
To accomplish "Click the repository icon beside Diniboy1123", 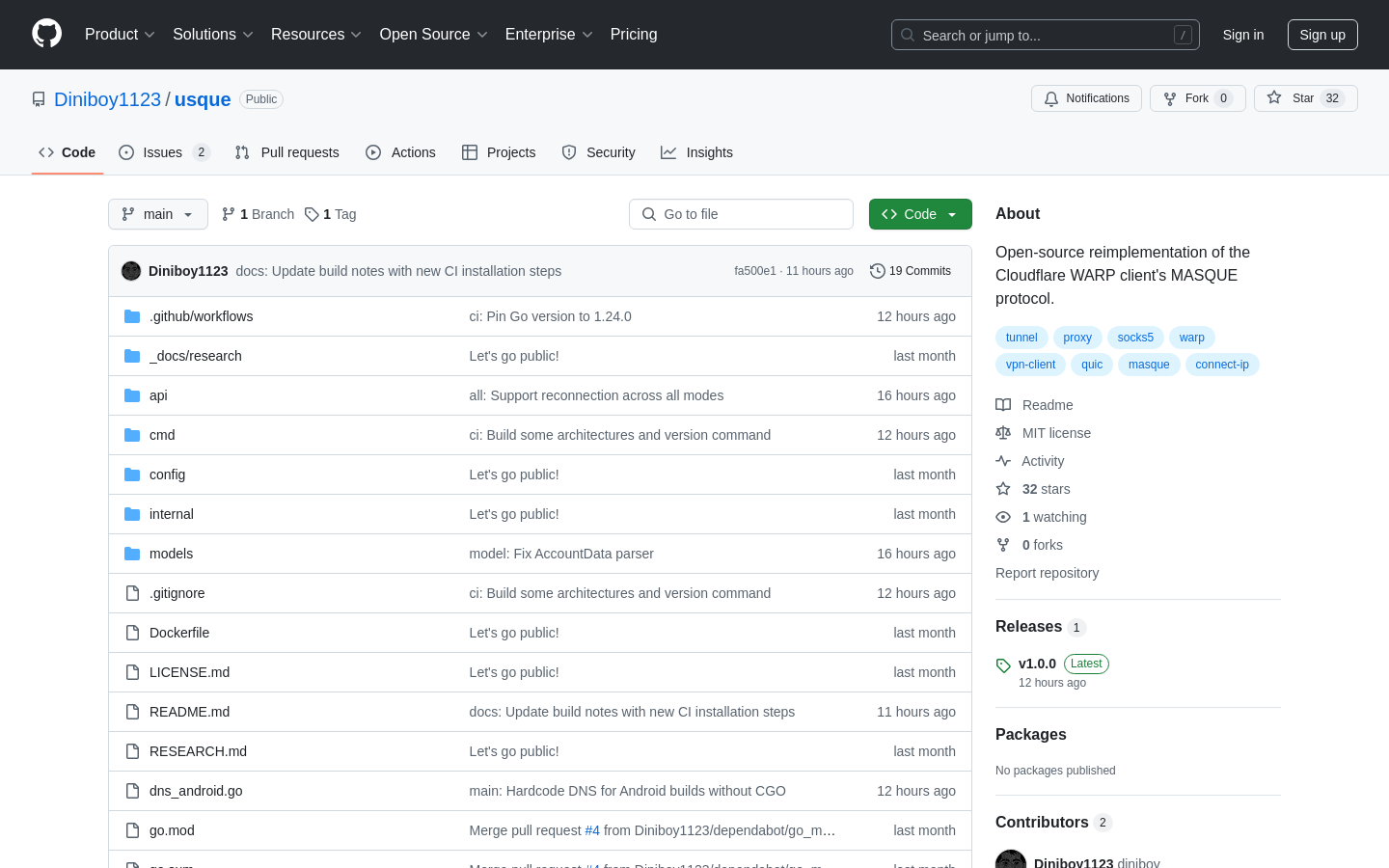I will 39,99.
